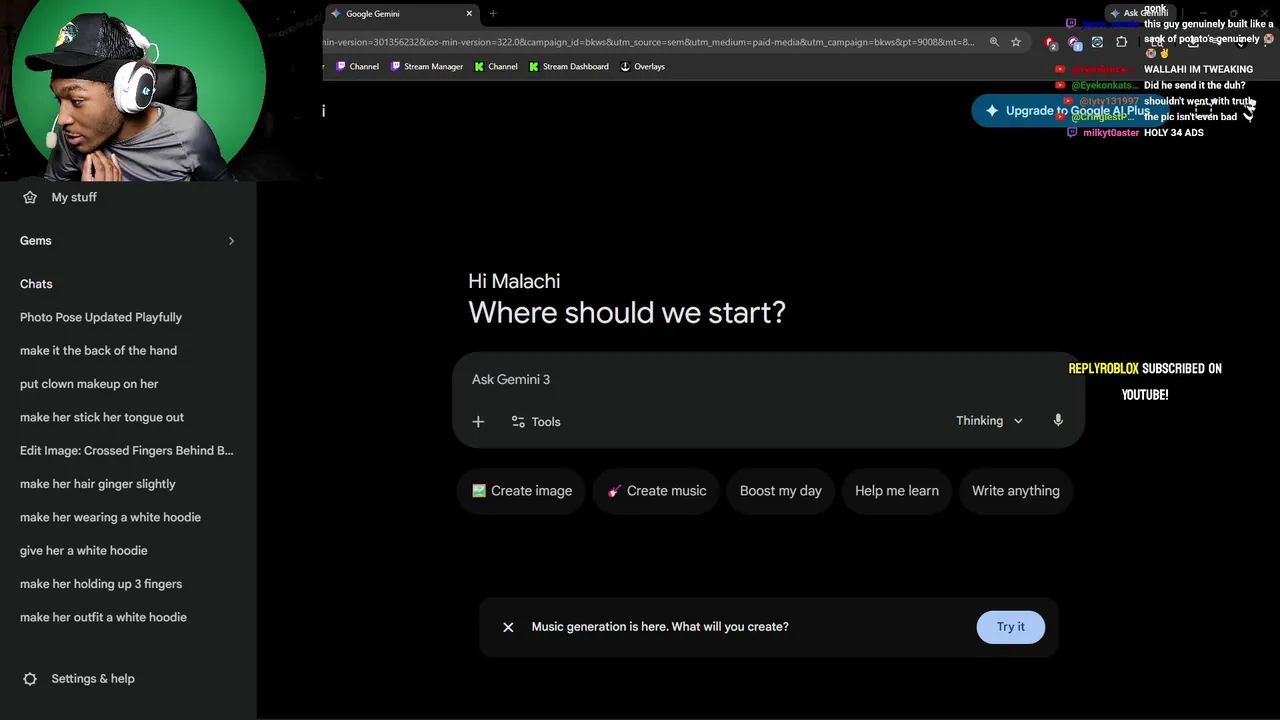This screenshot has height=720, width=1280.
Task: Close the Google Gemini browser tab
Action: [469, 14]
